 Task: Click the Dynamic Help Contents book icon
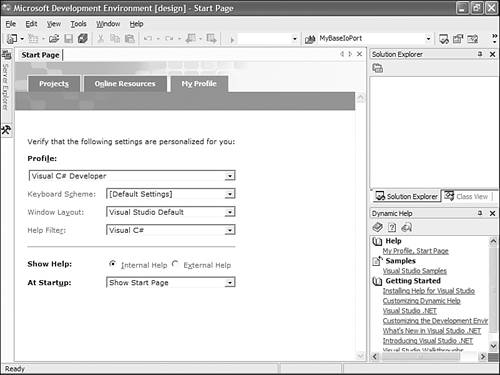pyautogui.click(x=378, y=227)
